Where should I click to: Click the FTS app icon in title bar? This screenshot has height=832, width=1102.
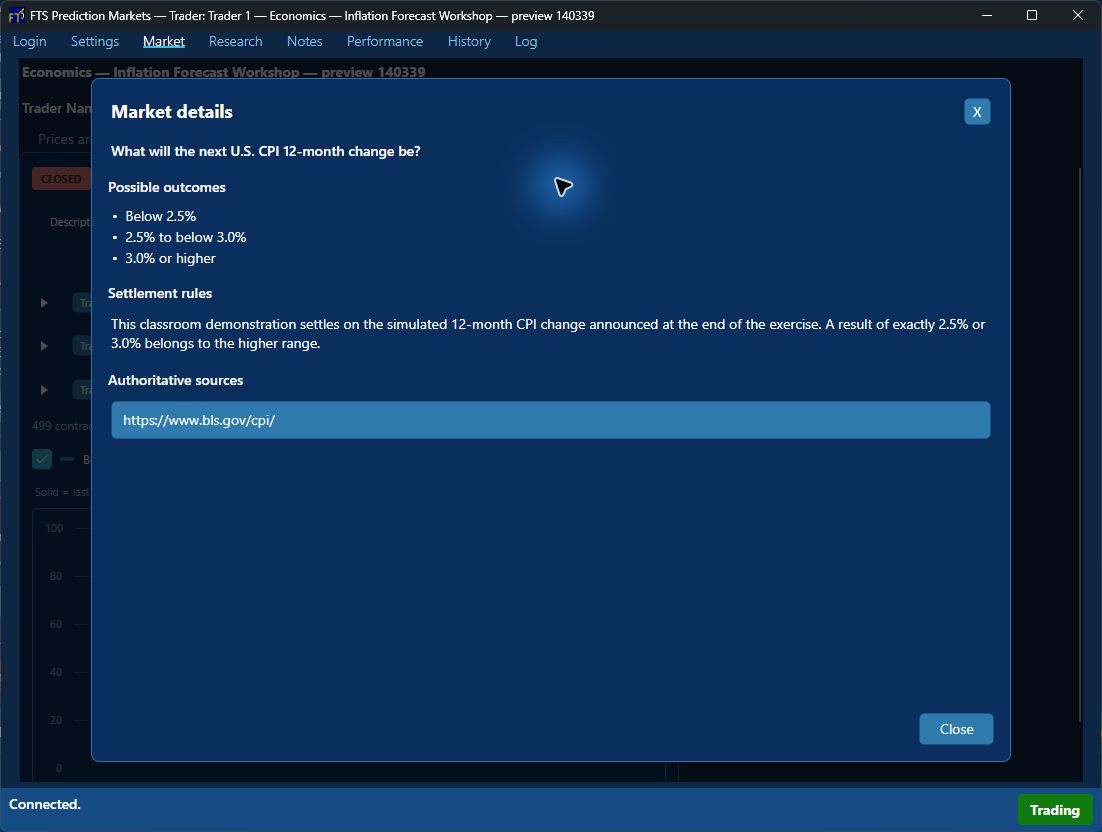(x=15, y=15)
